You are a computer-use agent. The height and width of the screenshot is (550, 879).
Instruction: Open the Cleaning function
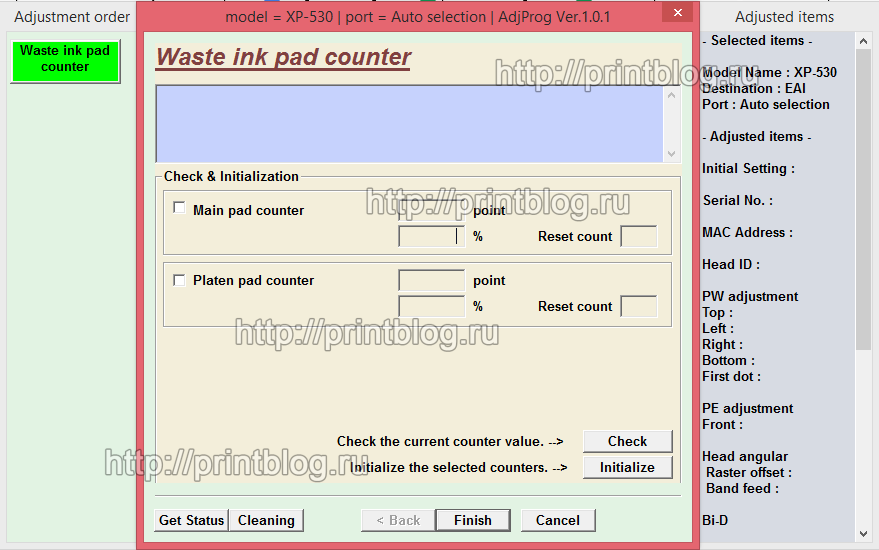tap(266, 520)
